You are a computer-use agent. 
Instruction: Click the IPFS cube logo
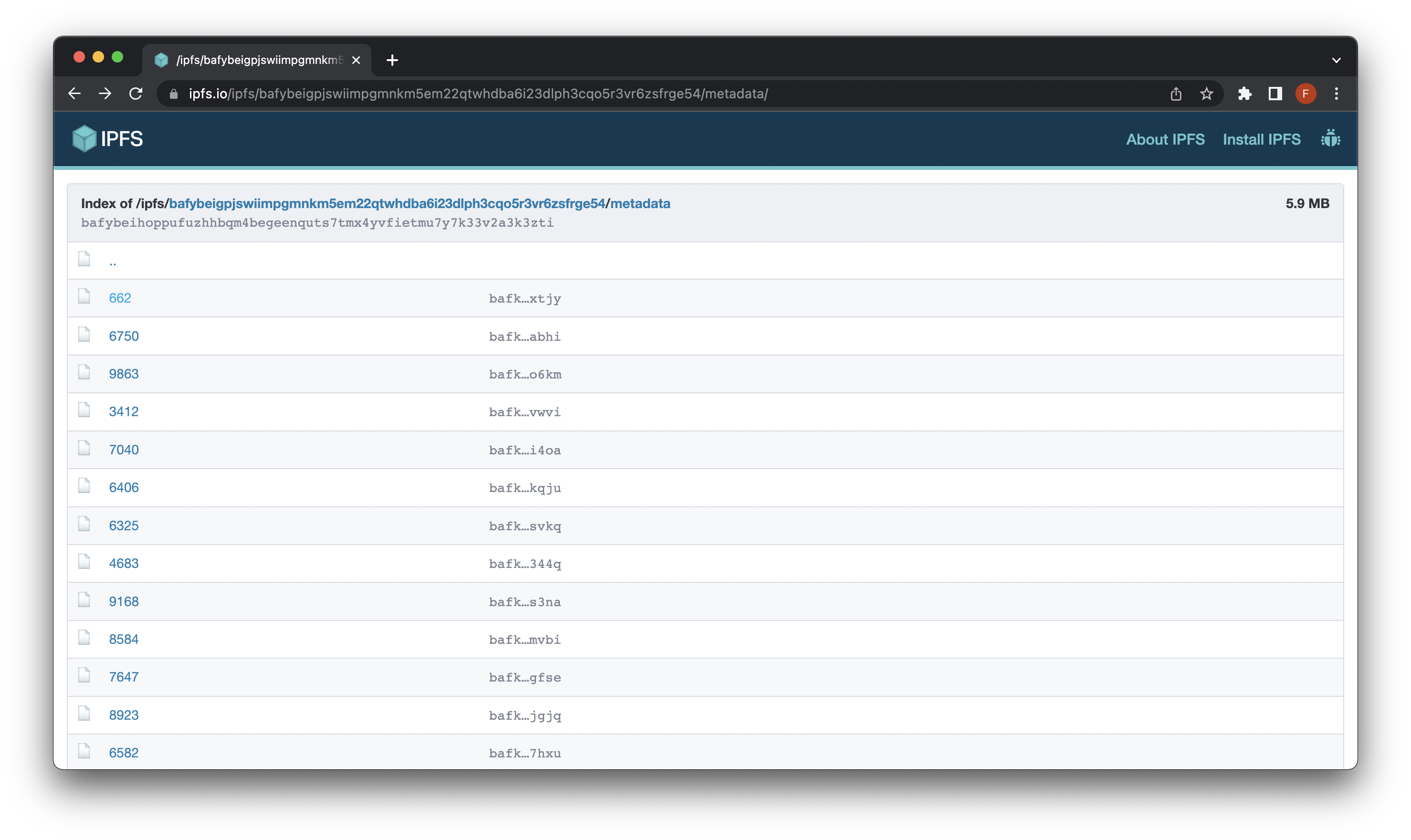pyautogui.click(x=84, y=139)
